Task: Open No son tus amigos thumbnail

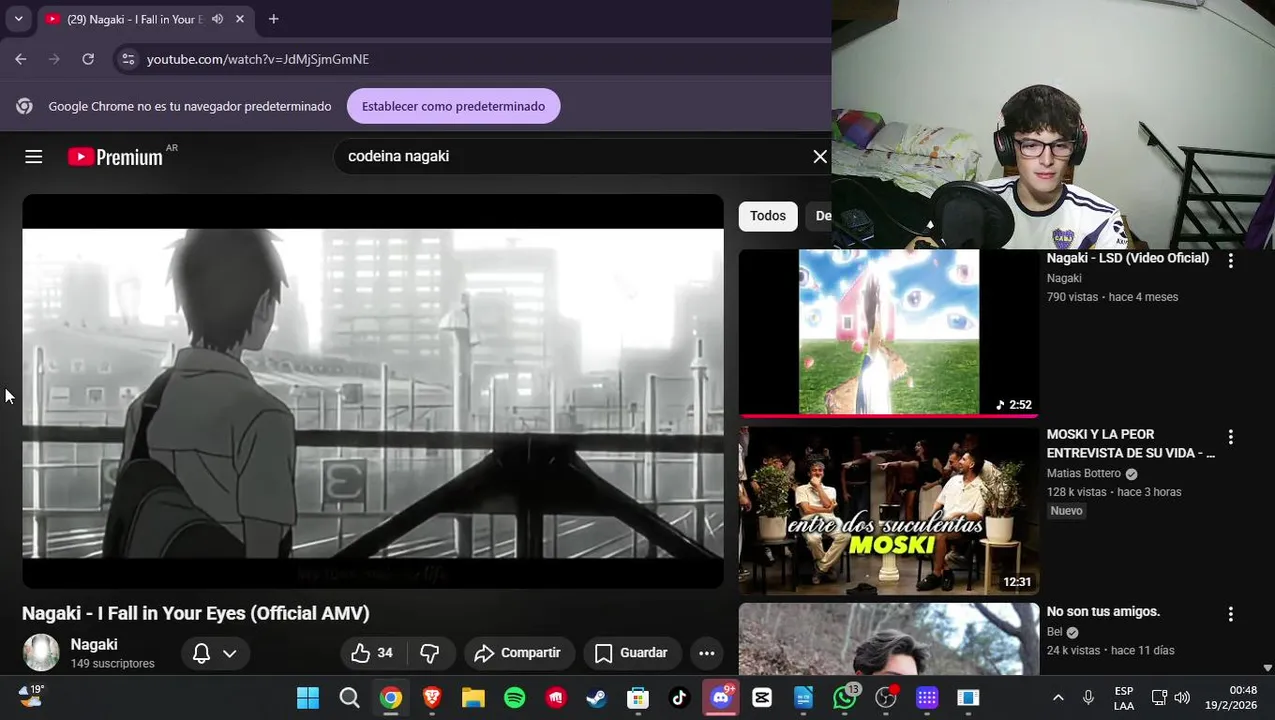Action: (888, 639)
